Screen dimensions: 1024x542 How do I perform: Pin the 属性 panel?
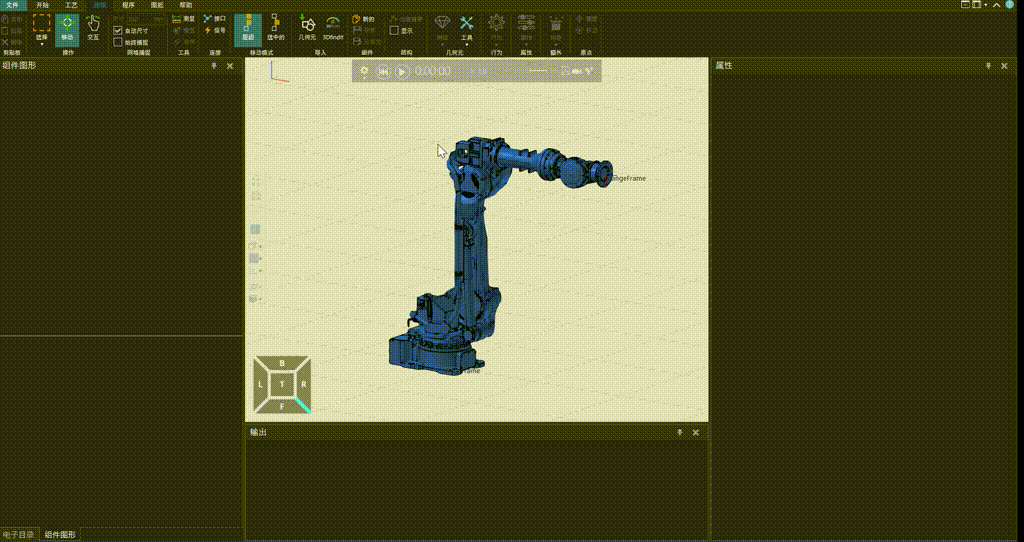click(x=988, y=66)
